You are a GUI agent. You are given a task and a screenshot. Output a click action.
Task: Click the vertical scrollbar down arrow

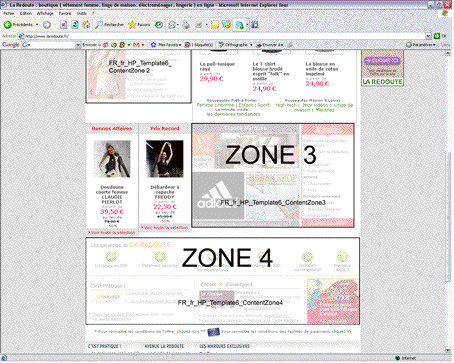click(448, 350)
